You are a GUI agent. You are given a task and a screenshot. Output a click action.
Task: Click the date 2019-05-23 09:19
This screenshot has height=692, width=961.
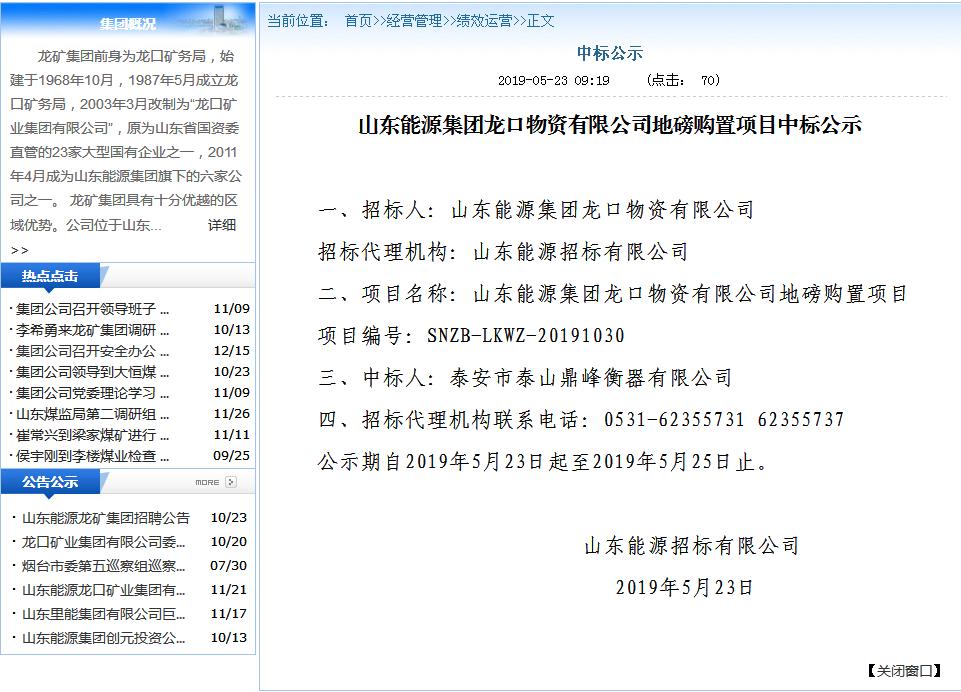(x=553, y=80)
